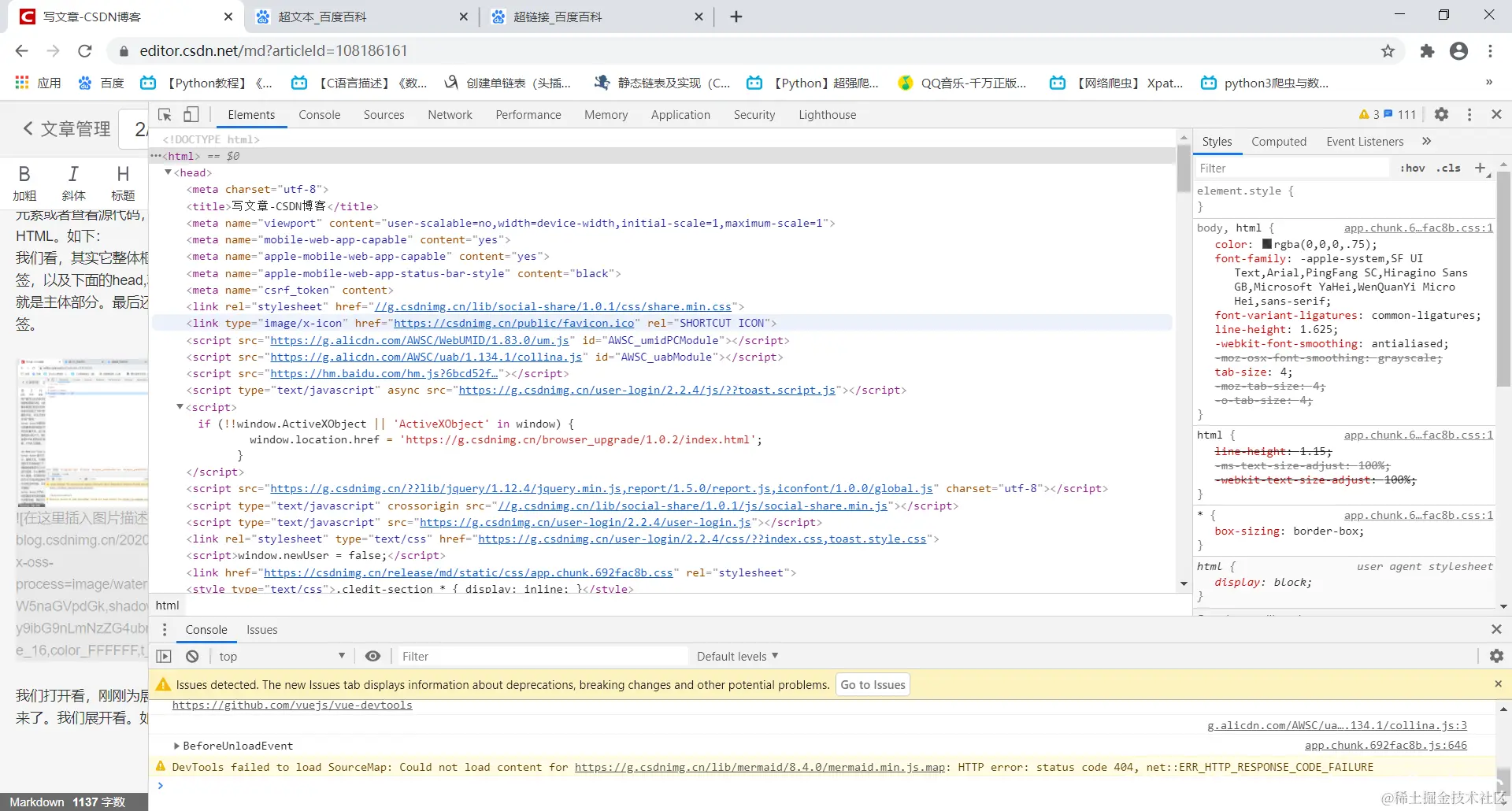Select the Computed styles tab
Image resolution: width=1512 pixels, height=811 pixels.
point(1279,141)
